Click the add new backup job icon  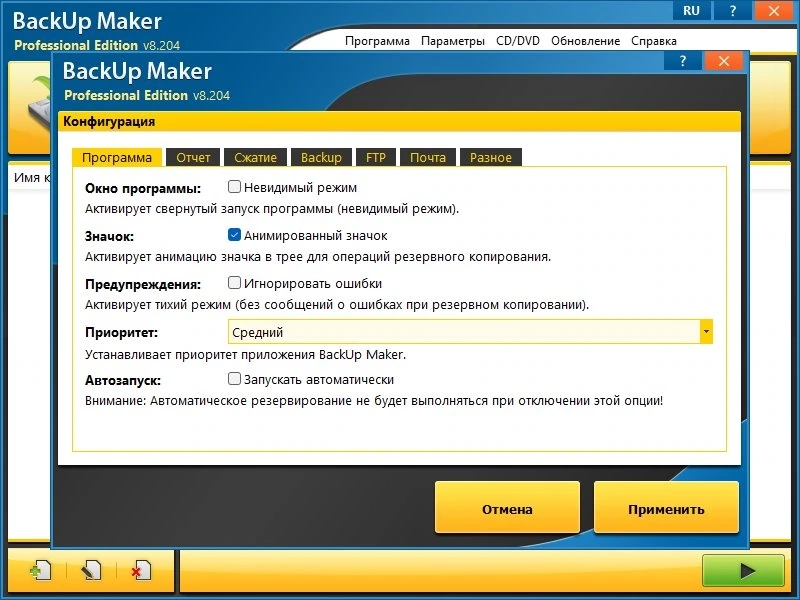pos(41,570)
